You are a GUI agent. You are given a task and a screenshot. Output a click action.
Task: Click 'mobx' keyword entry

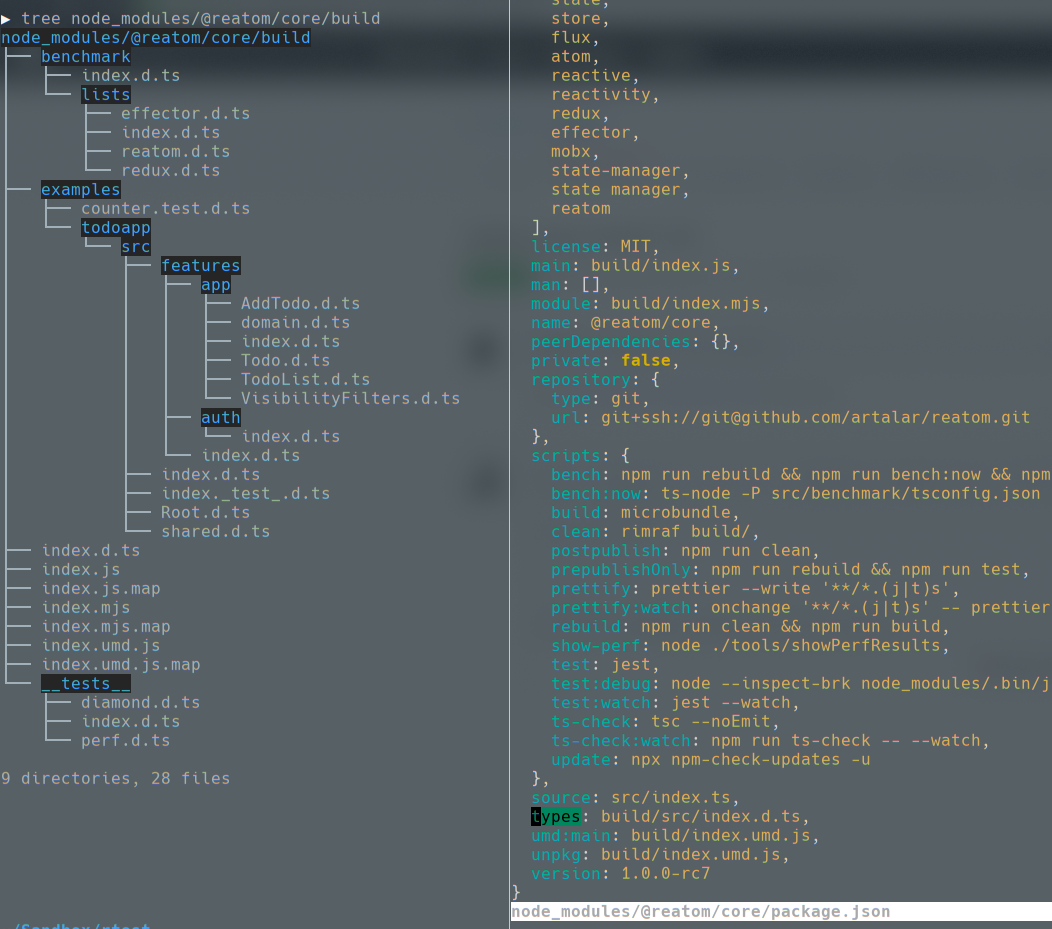(570, 152)
